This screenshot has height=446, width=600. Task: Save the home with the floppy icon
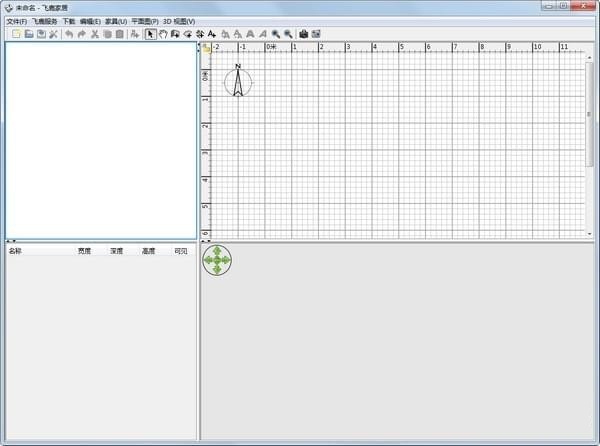click(41, 34)
